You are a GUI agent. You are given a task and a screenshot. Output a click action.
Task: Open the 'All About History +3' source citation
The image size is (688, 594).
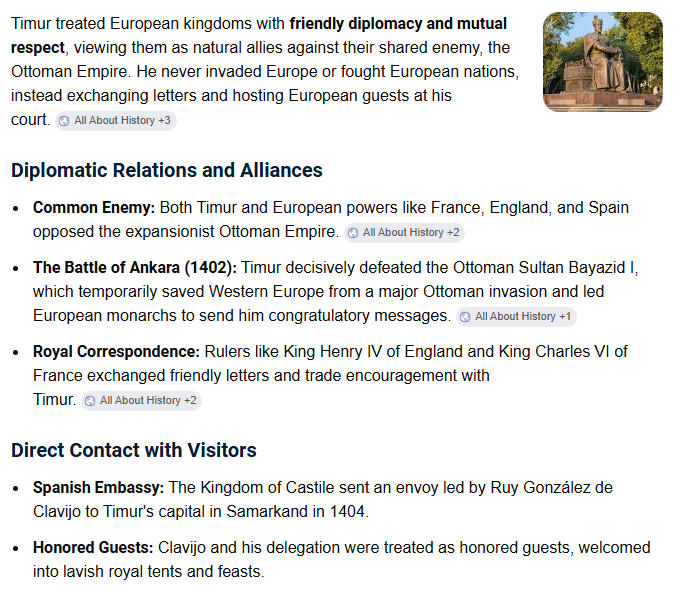(x=116, y=121)
